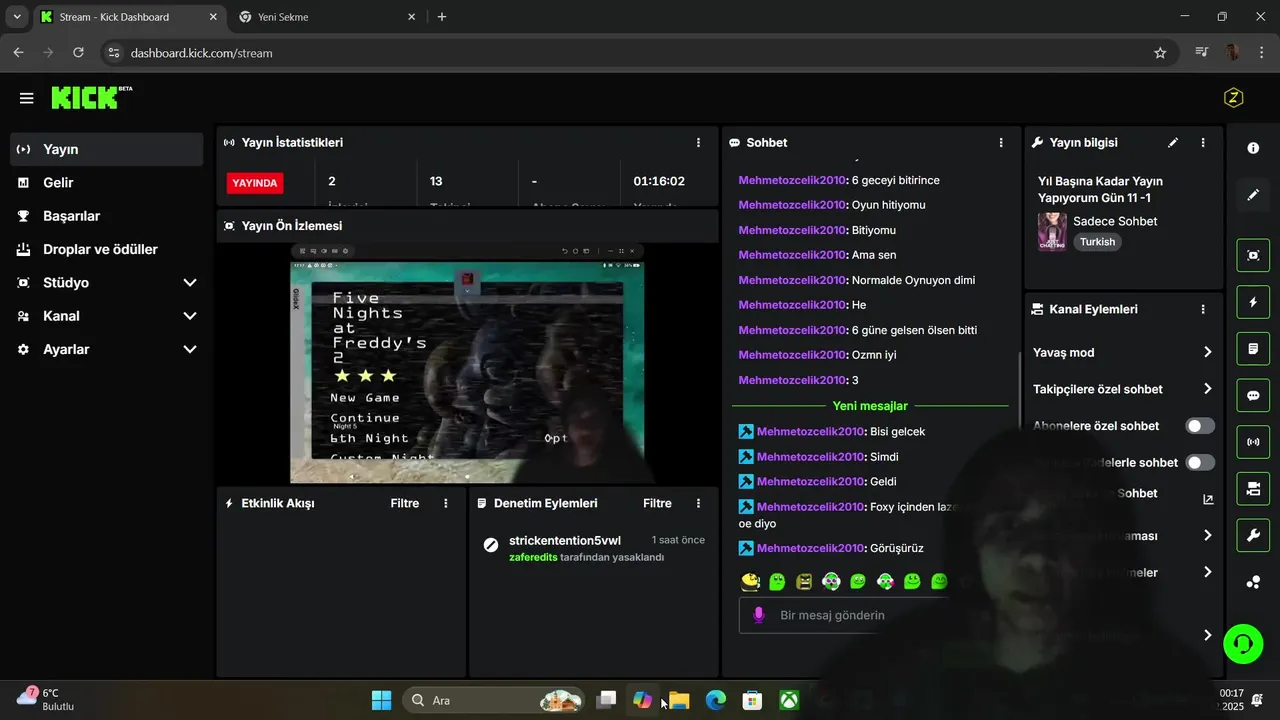Screen dimensions: 1280x720
Task: Open Yayın bilgisi three-dot menu
Action: (x=1203, y=143)
